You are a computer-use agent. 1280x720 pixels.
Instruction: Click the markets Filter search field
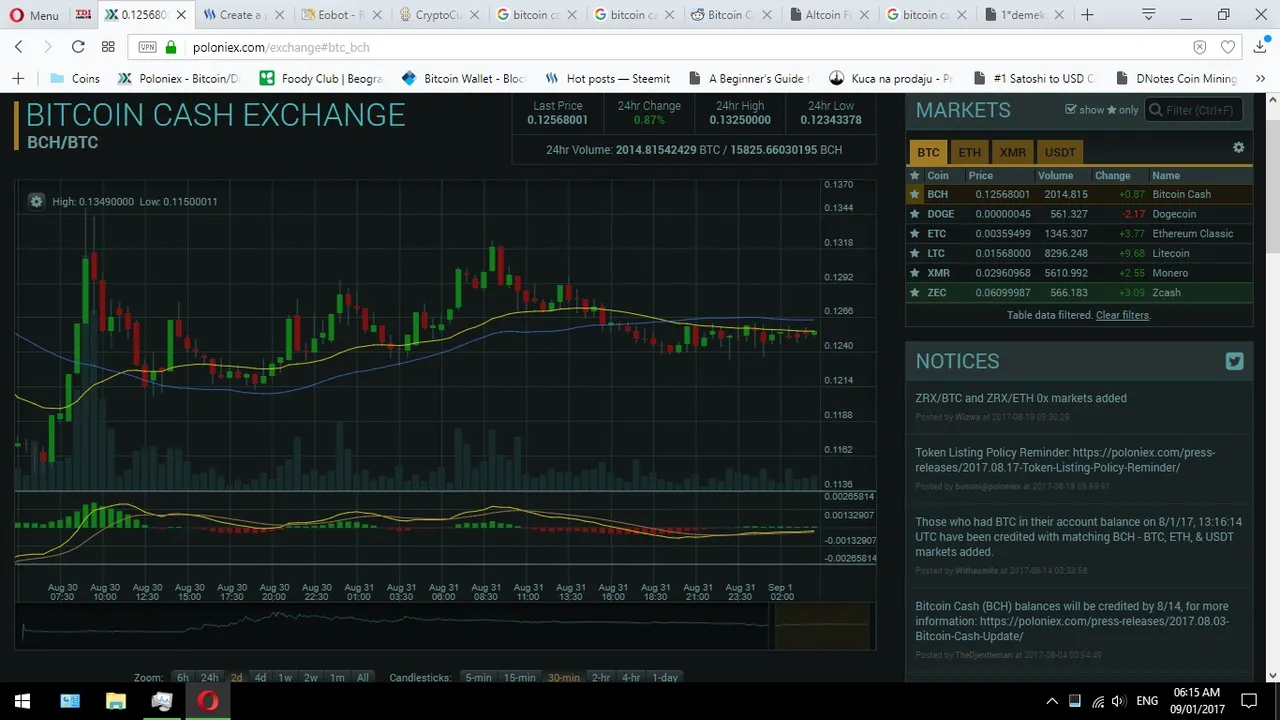tap(1194, 110)
